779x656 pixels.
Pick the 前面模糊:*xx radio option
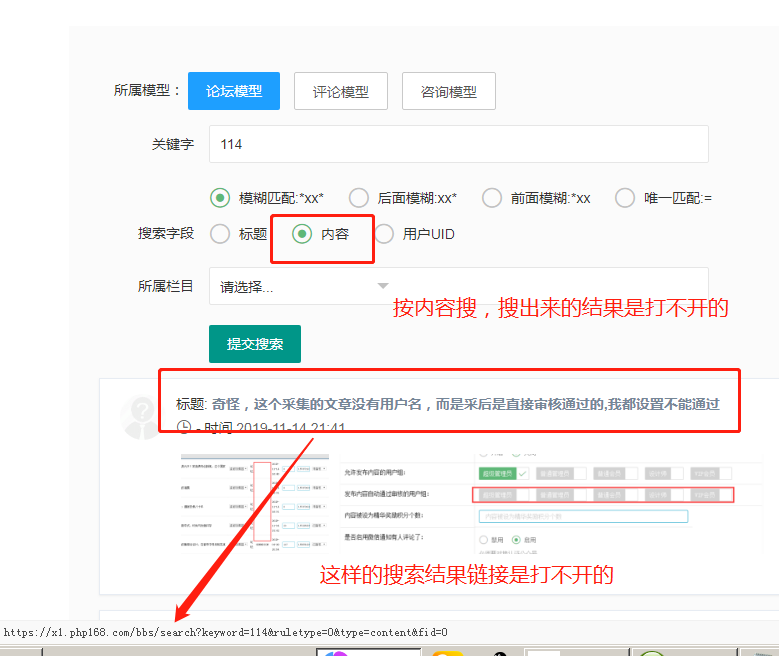tap(491, 198)
